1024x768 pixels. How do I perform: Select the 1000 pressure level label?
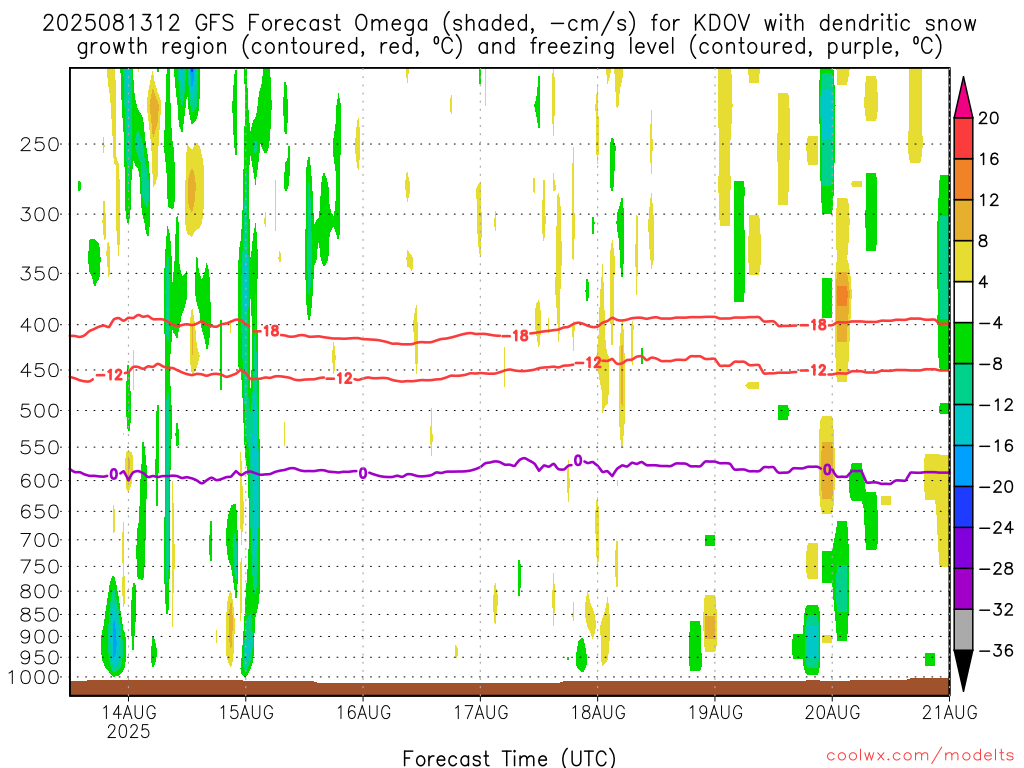click(x=35, y=678)
